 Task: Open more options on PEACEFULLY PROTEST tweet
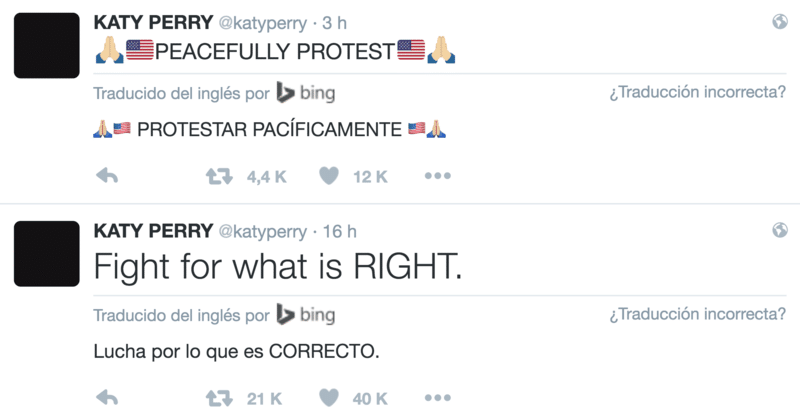(438, 176)
